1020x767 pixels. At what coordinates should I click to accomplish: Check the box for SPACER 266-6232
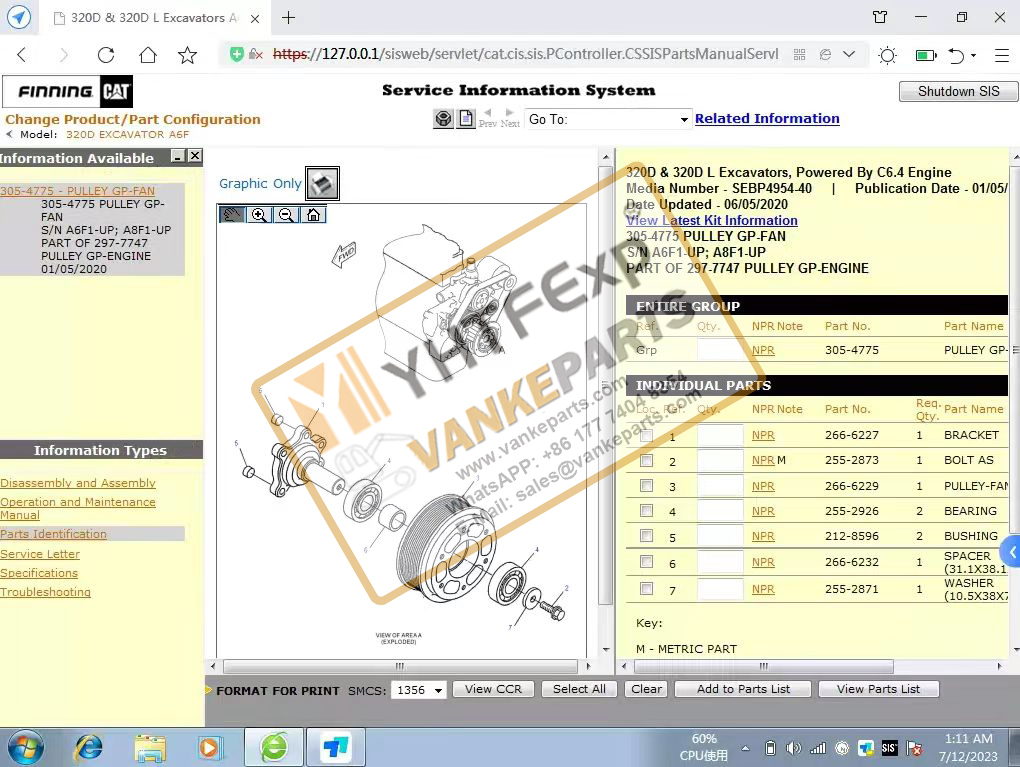tap(646, 561)
